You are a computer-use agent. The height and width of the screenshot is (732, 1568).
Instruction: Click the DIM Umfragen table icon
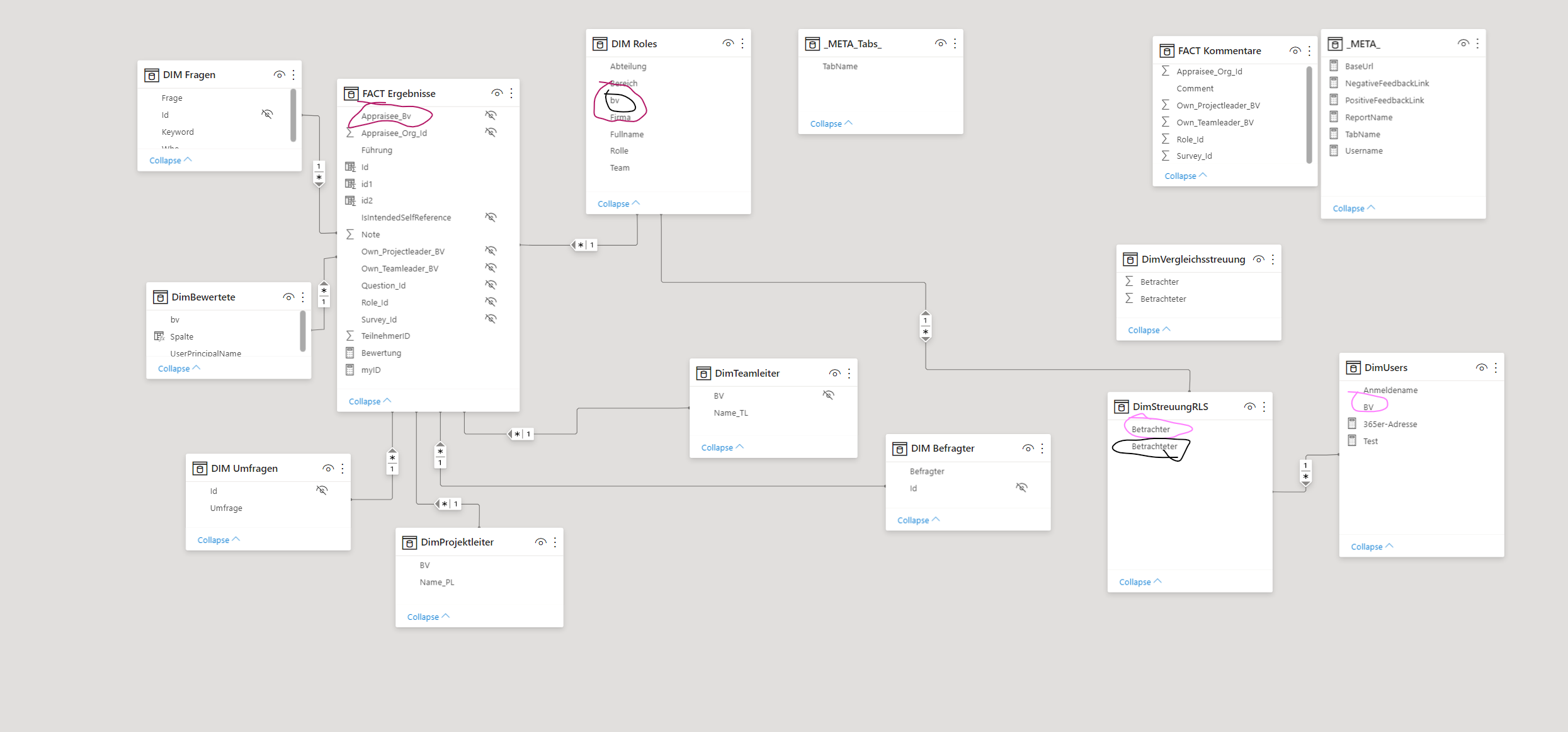point(200,469)
